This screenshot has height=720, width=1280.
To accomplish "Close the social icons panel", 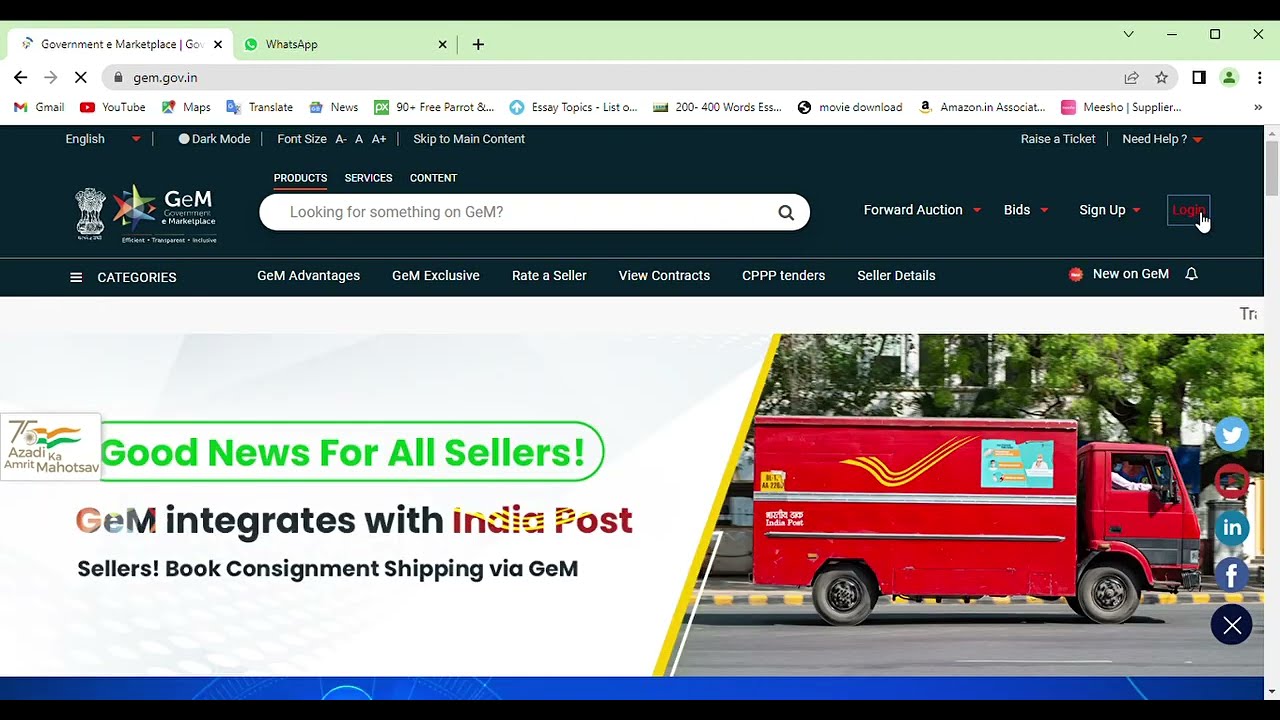I will click(x=1232, y=625).
